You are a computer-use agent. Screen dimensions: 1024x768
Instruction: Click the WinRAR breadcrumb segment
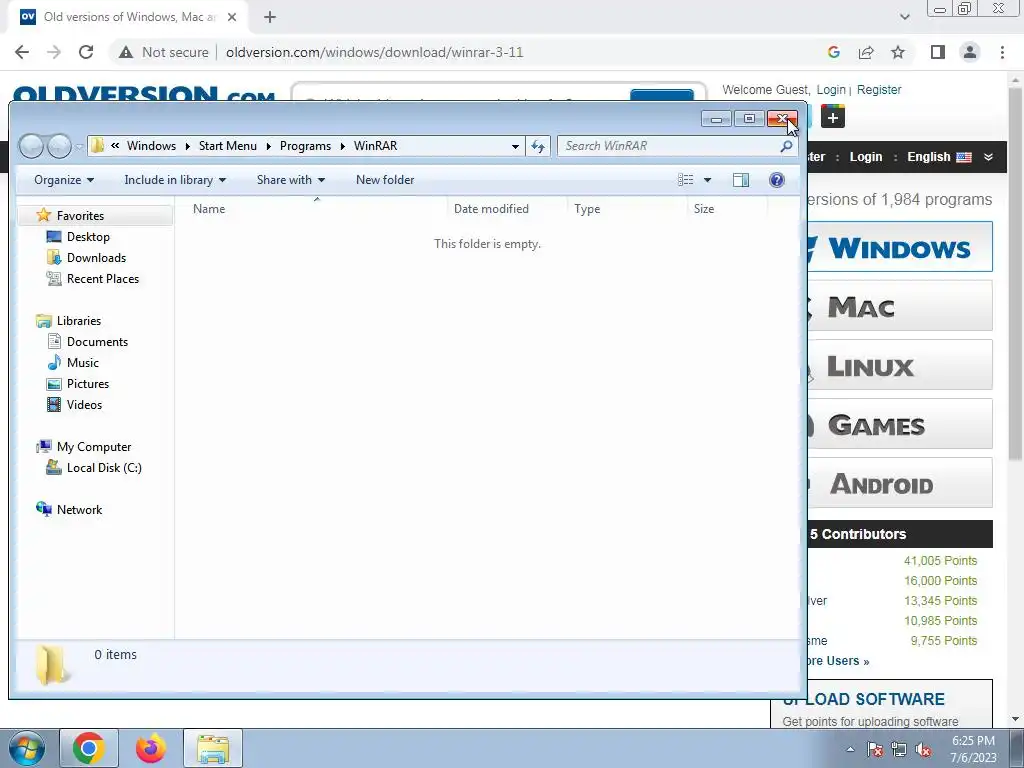(x=376, y=146)
